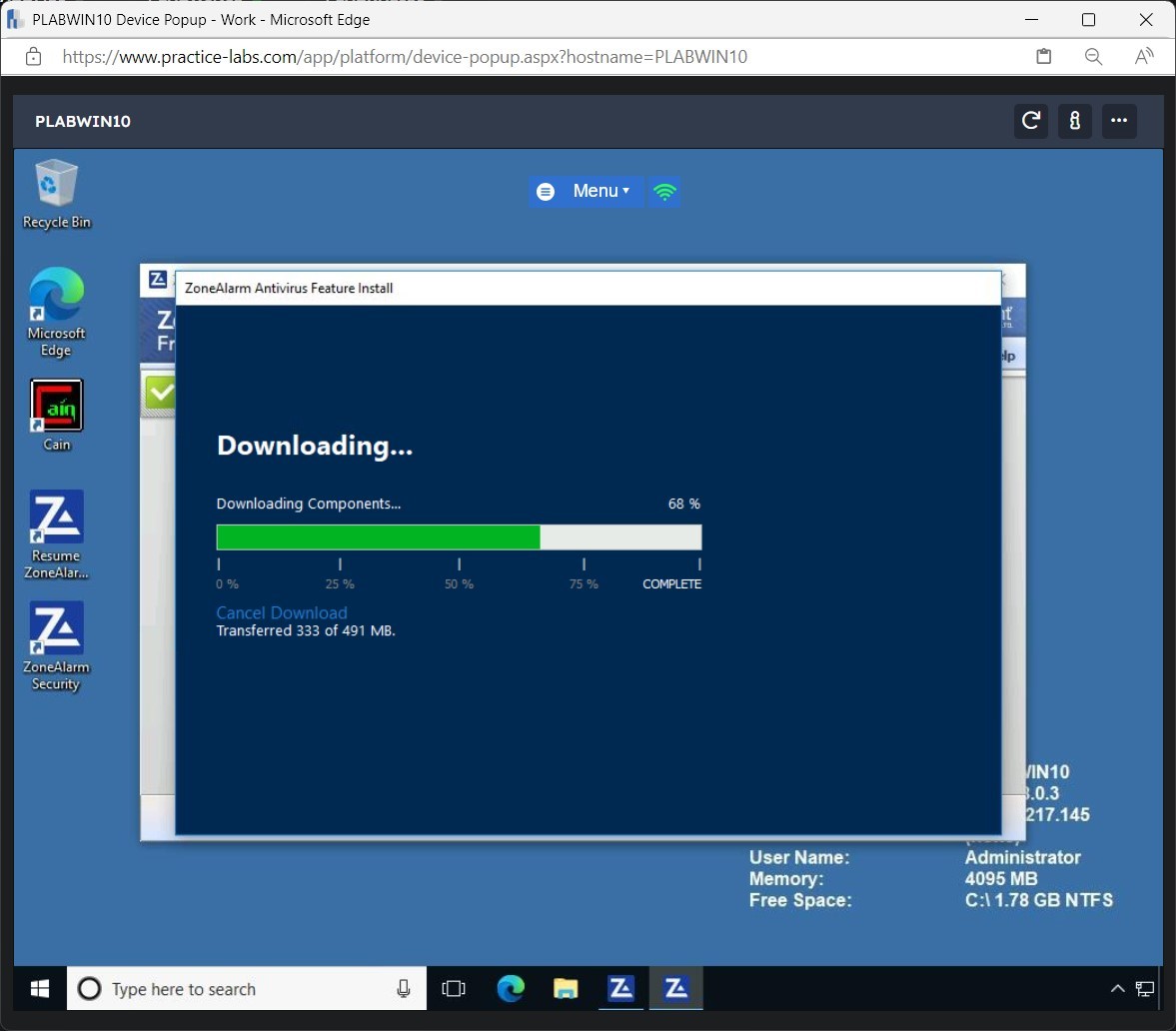View PLABWIN10 info via the info icon
The width and height of the screenshot is (1176, 1031).
[x=1075, y=121]
